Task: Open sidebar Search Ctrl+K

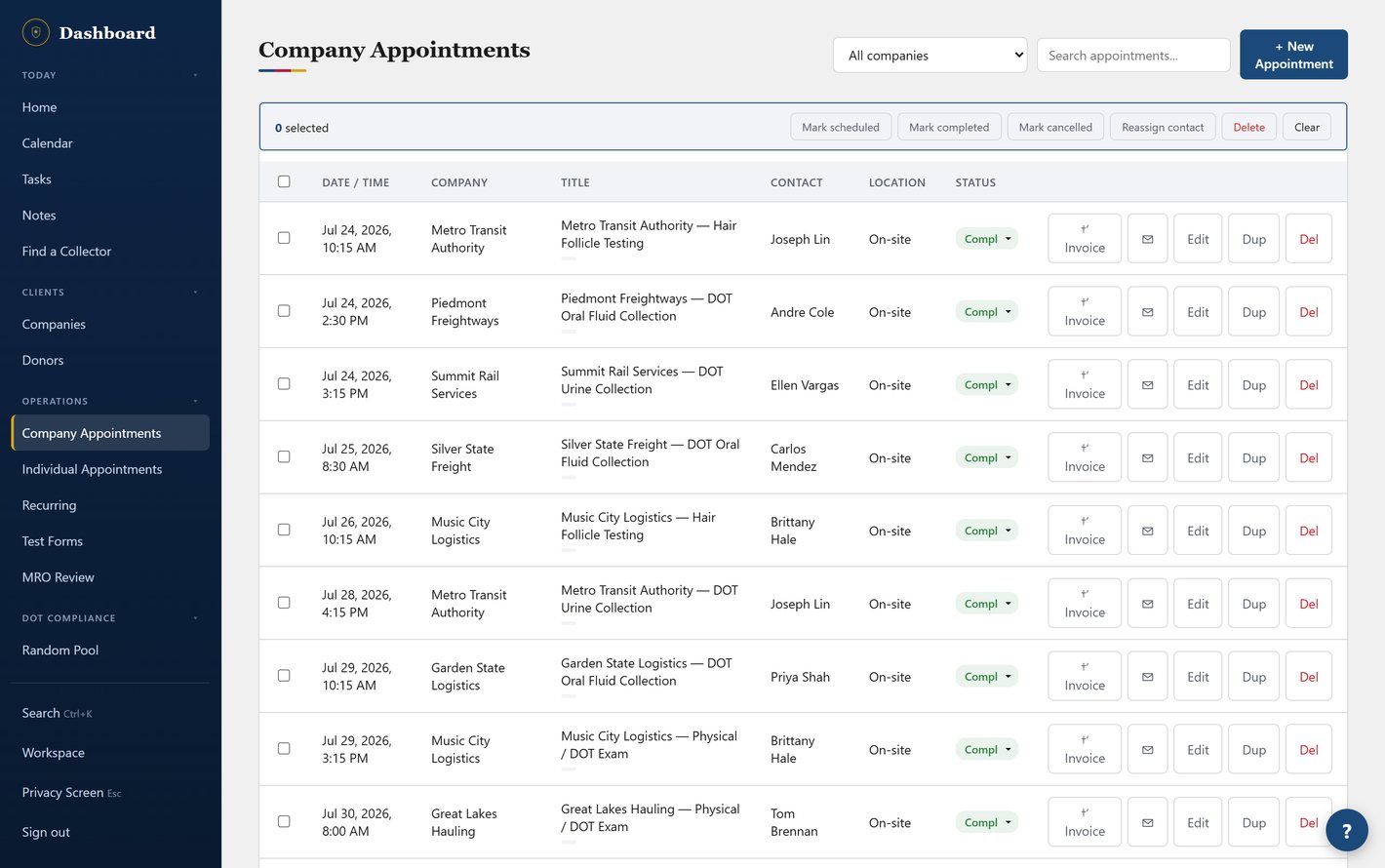Action: click(110, 714)
